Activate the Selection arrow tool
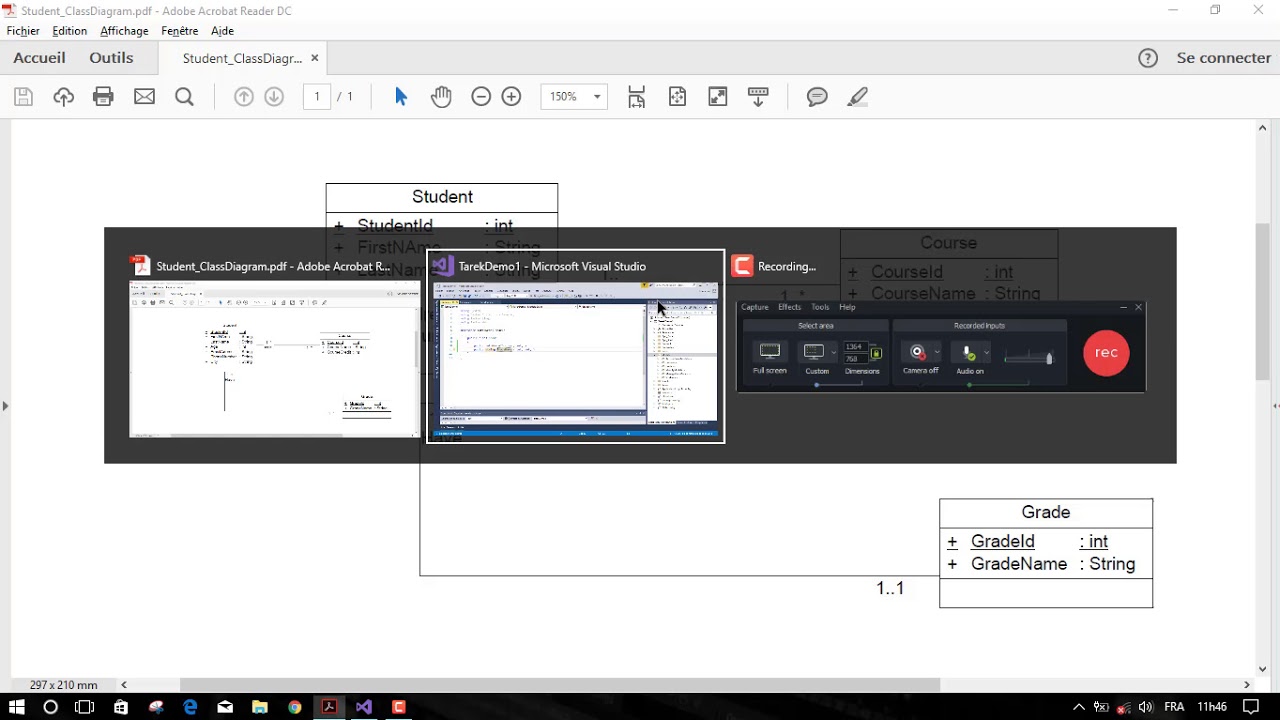The height and width of the screenshot is (720, 1280). [x=401, y=97]
